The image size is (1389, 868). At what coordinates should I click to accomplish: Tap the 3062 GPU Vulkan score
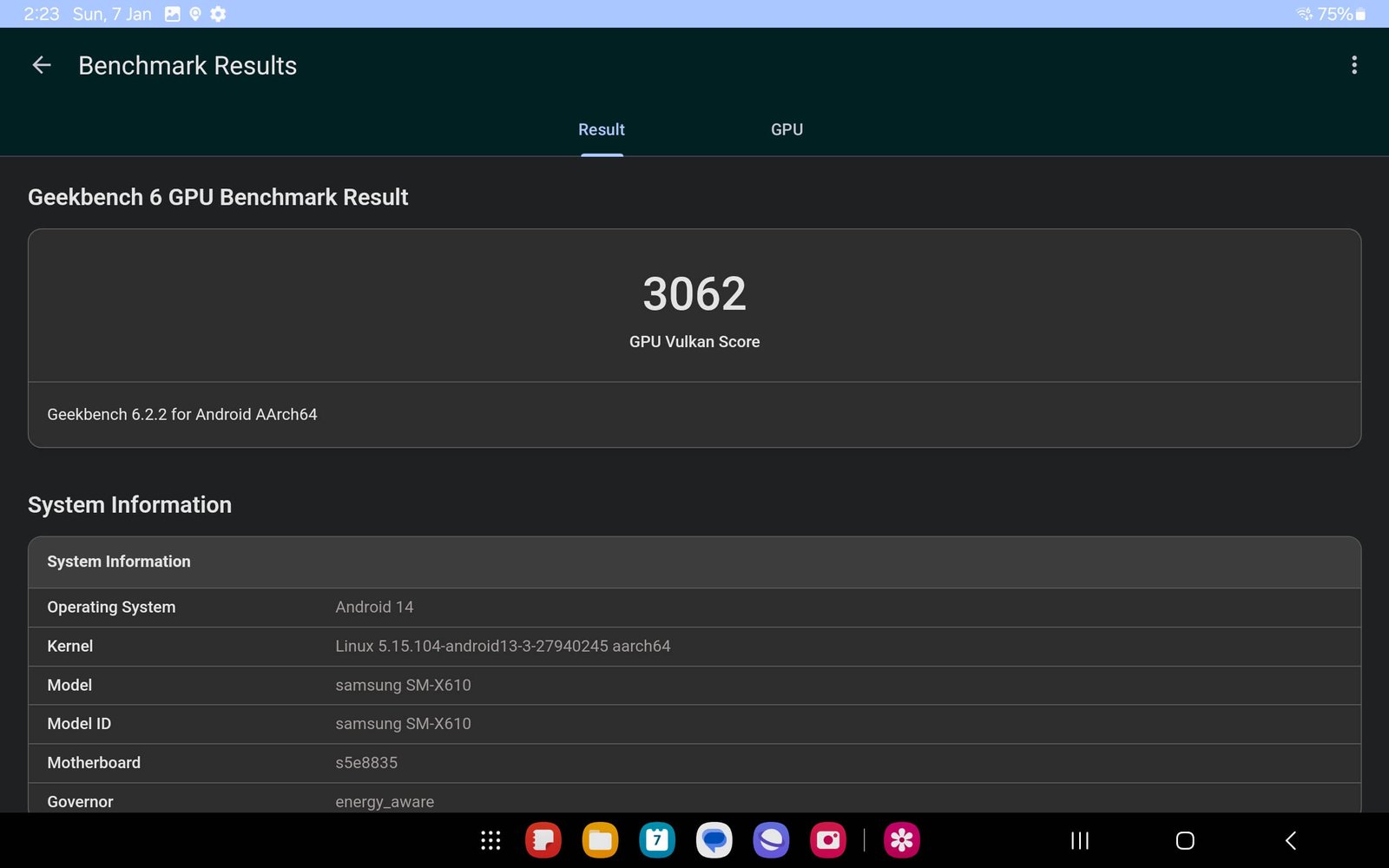(x=694, y=294)
